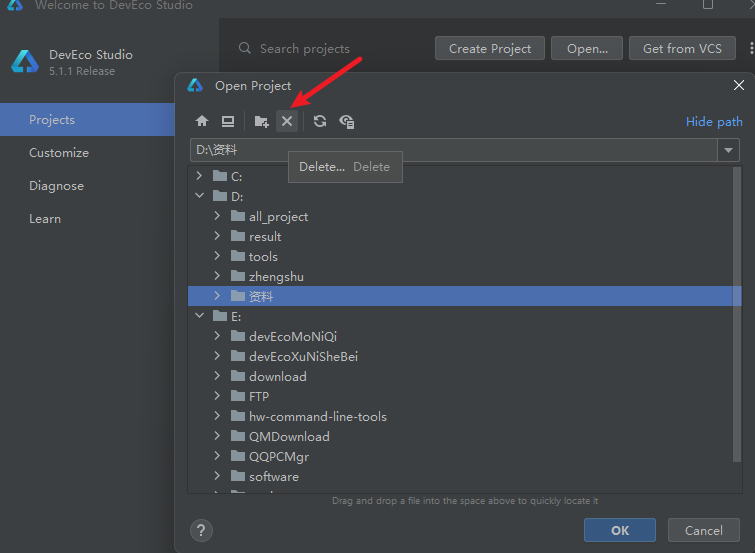The height and width of the screenshot is (553, 755).
Task: Expand the zhengshu folder
Action: coord(217,276)
